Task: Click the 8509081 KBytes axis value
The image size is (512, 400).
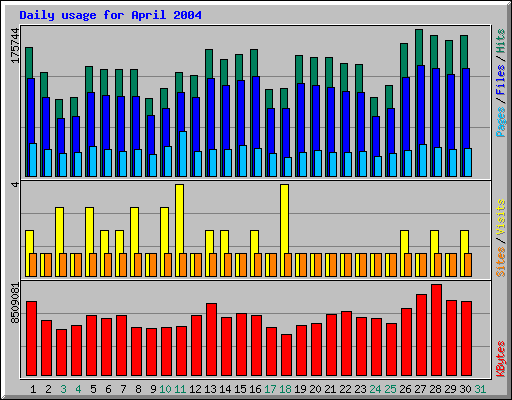Action: 15,303
